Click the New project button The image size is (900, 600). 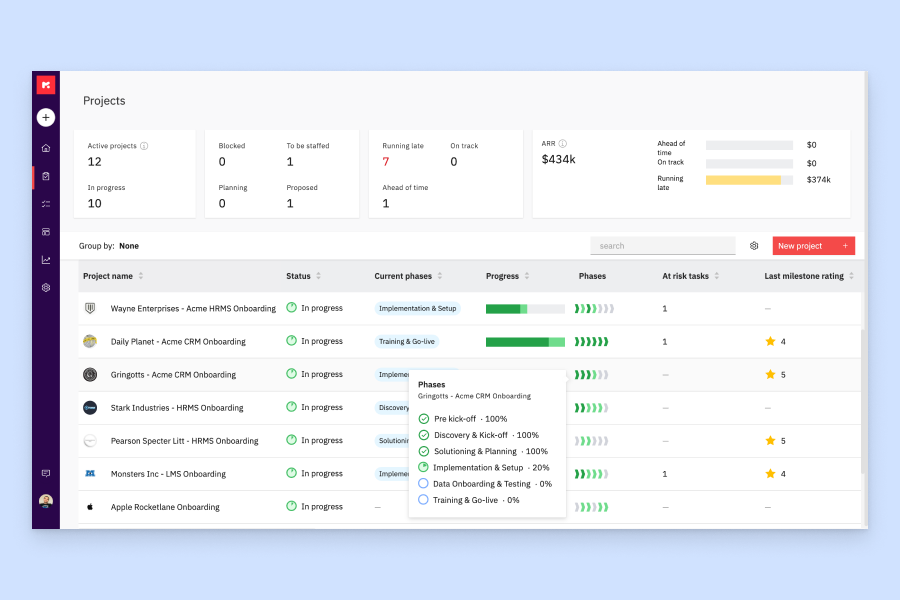[x=813, y=246]
